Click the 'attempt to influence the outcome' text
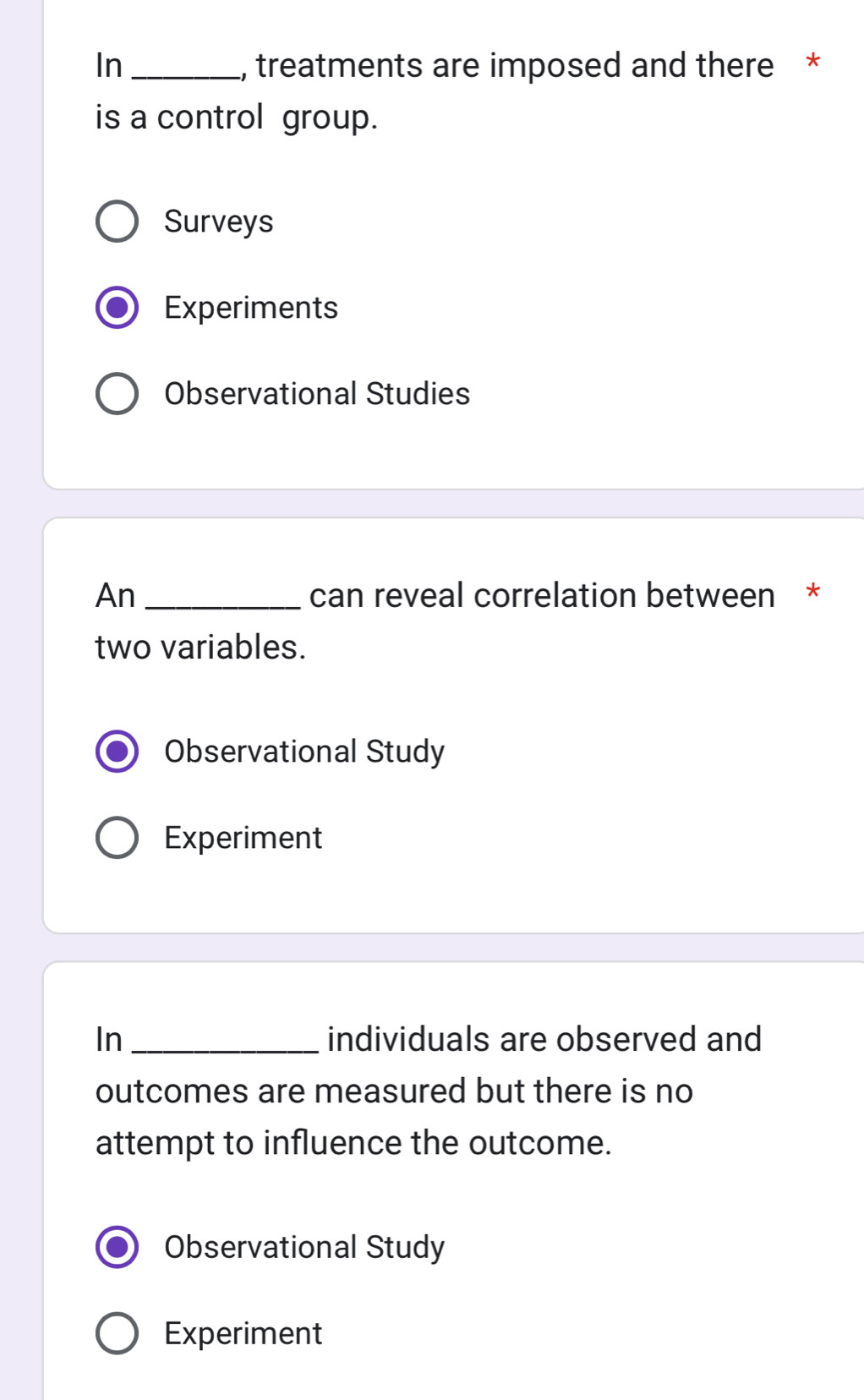 pos(353,1143)
